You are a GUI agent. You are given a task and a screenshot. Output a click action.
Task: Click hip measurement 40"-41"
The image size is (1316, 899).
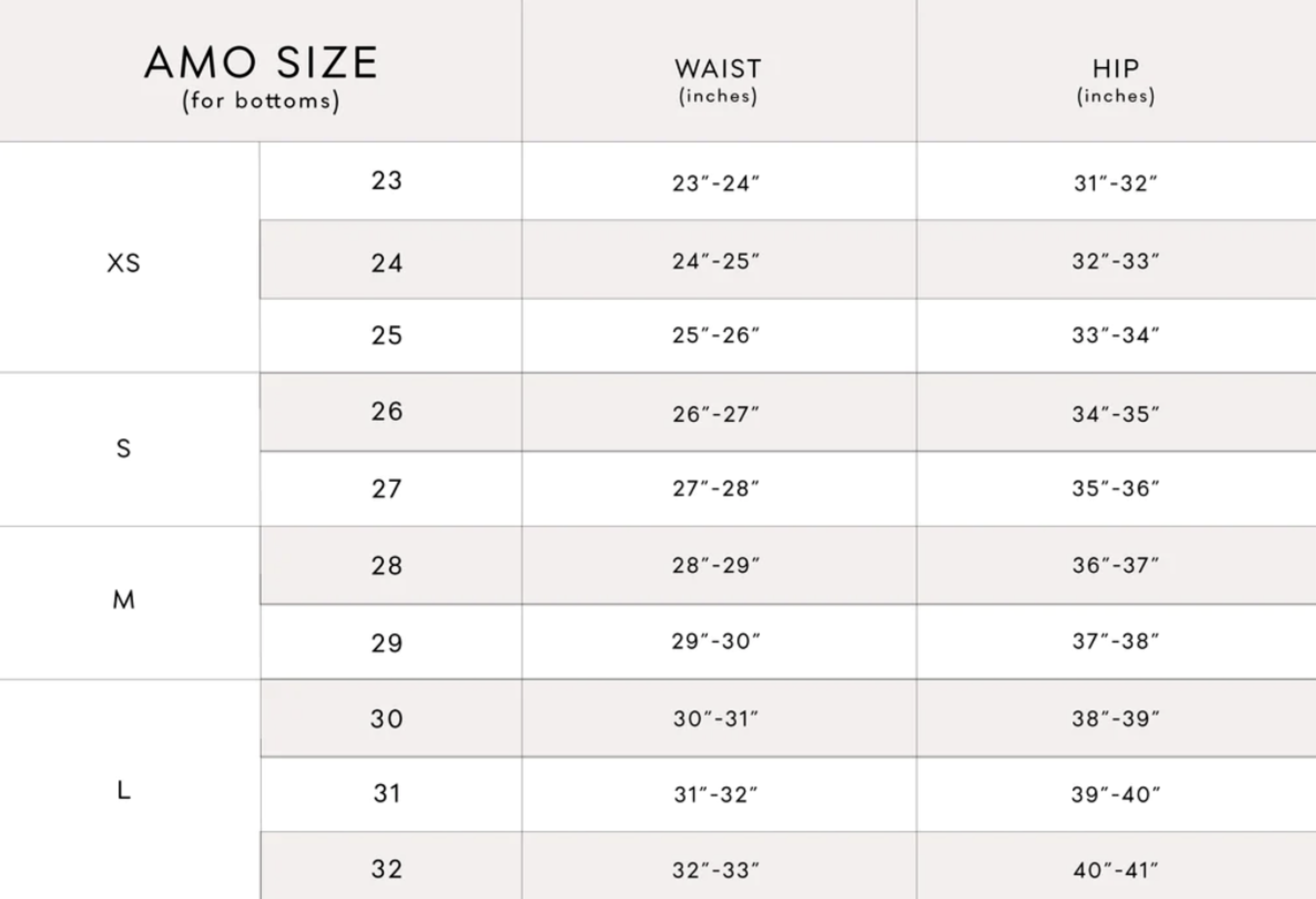point(1116,870)
